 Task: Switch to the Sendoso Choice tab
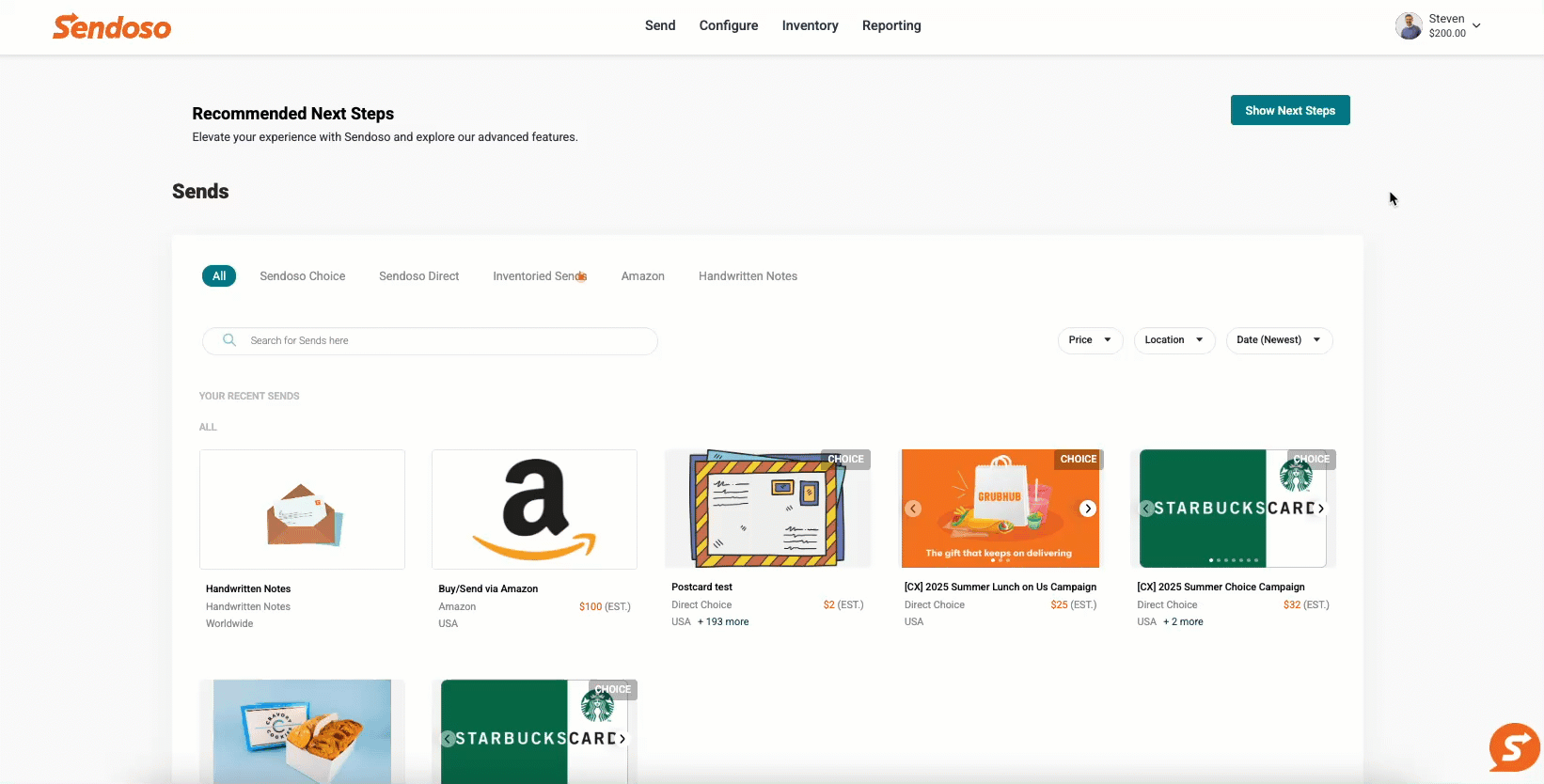pyautogui.click(x=303, y=276)
